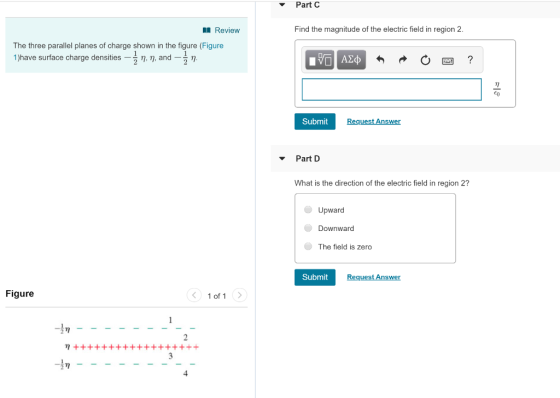Submit the Part D answer
The image size is (560, 398).
tap(315, 277)
